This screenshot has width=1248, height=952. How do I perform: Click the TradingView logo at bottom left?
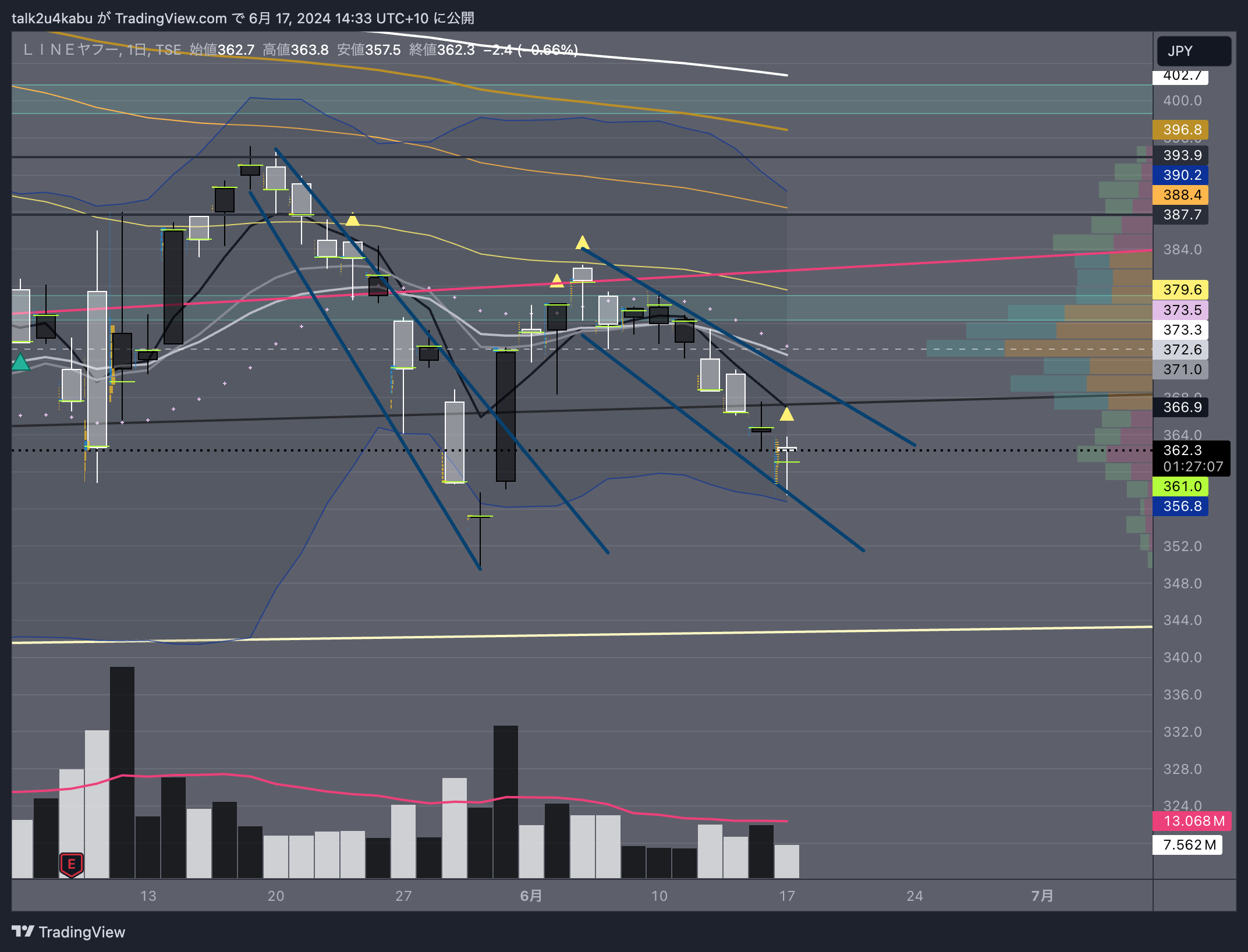pyautogui.click(x=68, y=932)
